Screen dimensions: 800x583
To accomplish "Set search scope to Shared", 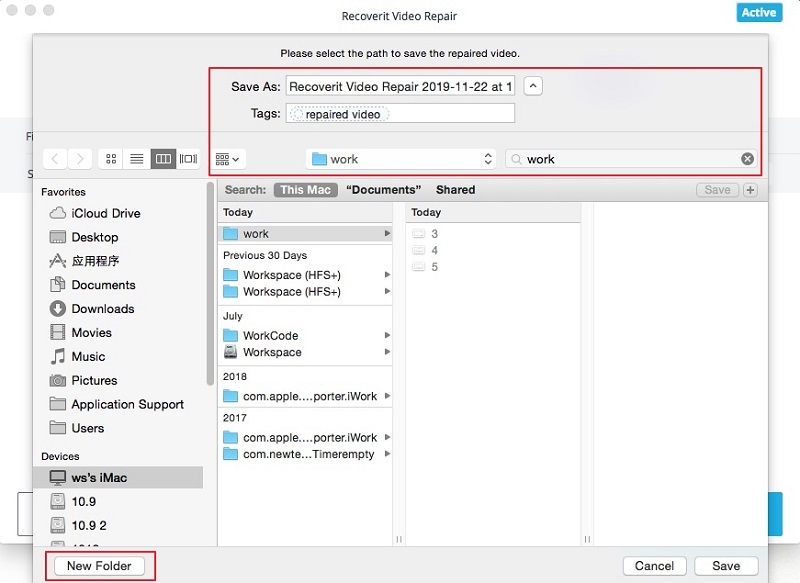I will click(x=455, y=190).
